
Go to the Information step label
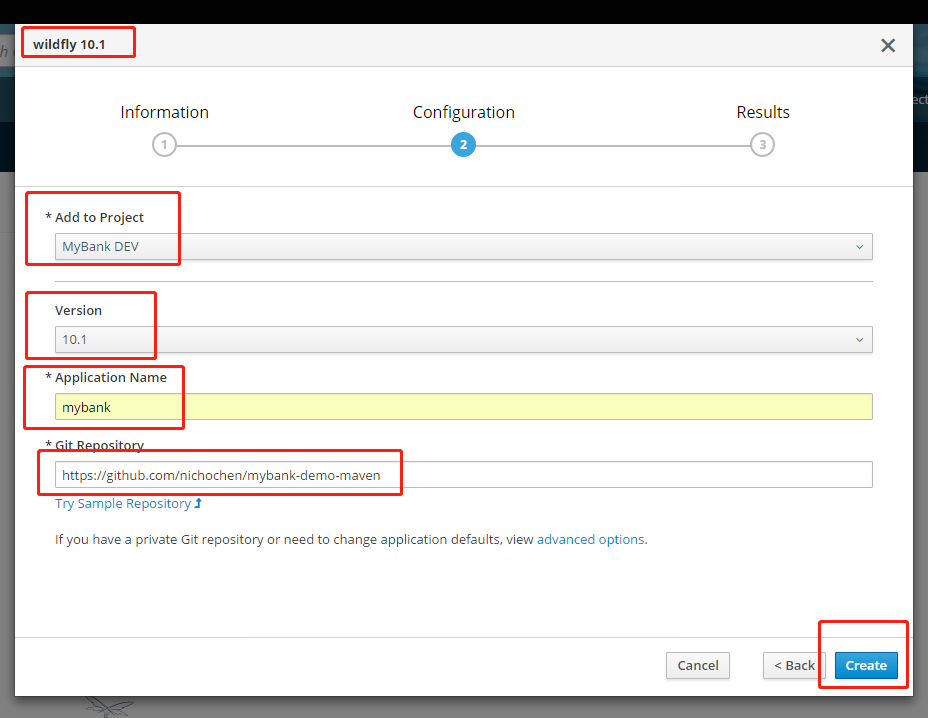(164, 112)
